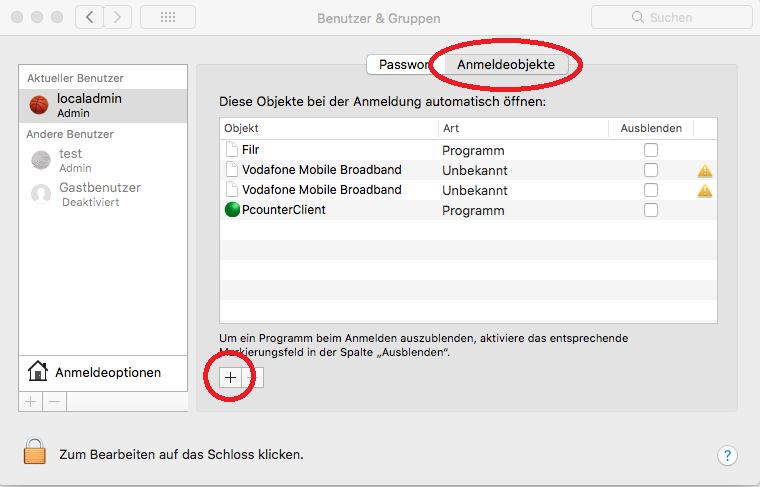The image size is (760, 487).
Task: Select Gastbenutzer in the user list
Action: [x=99, y=193]
